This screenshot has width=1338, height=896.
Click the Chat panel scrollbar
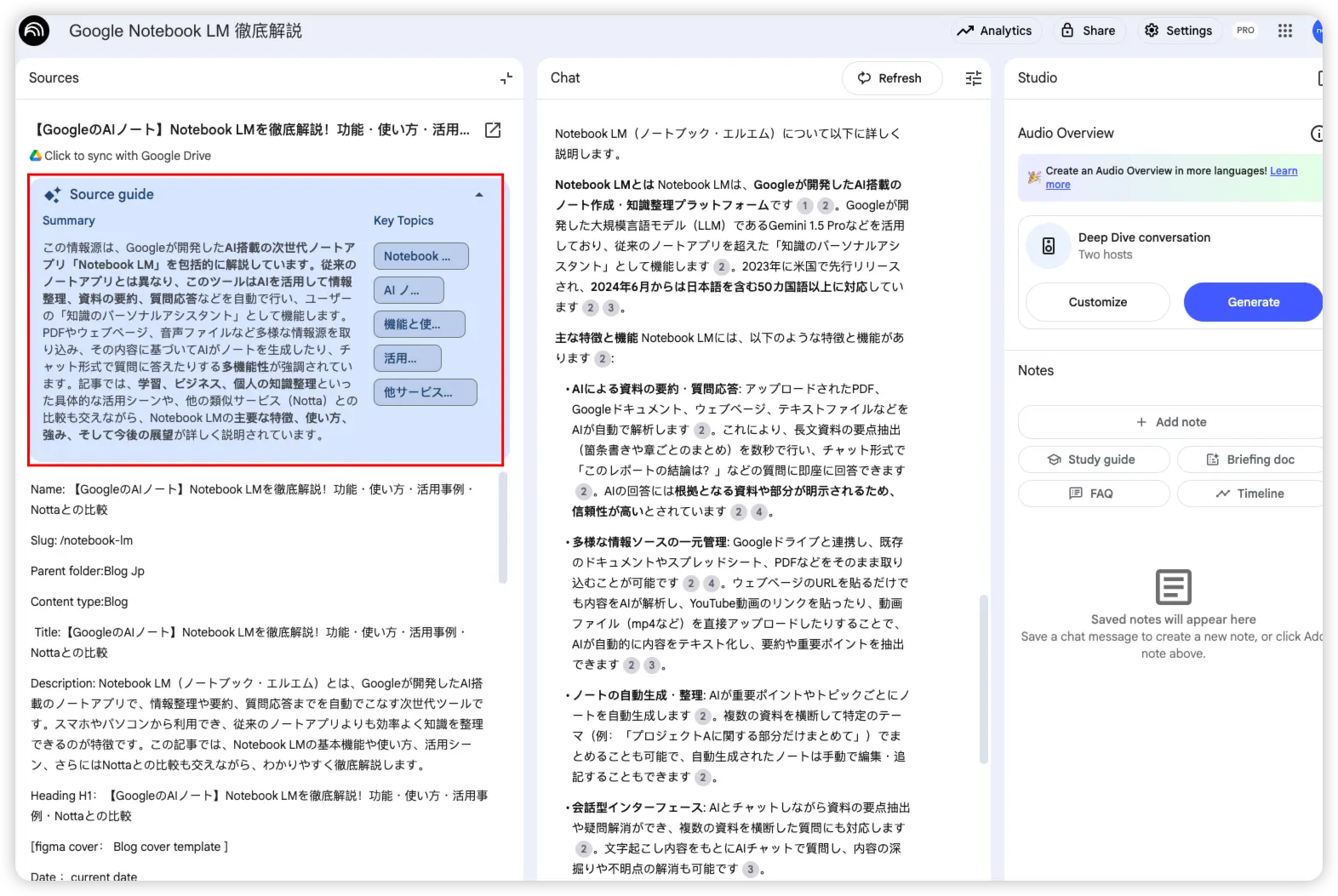tap(983, 679)
